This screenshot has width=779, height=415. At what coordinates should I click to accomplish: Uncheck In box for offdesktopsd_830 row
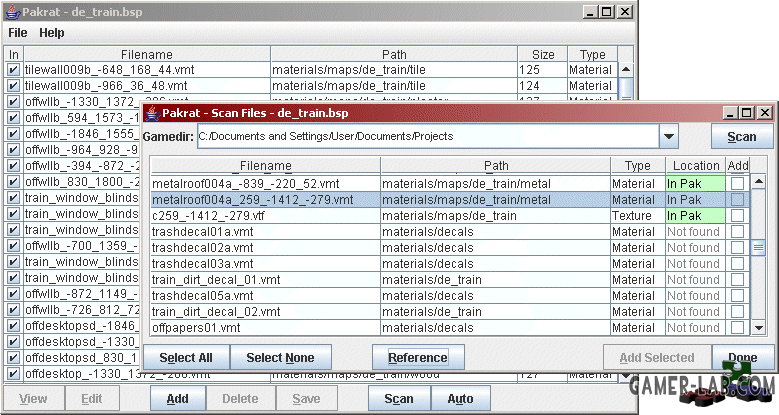[x=13, y=357]
